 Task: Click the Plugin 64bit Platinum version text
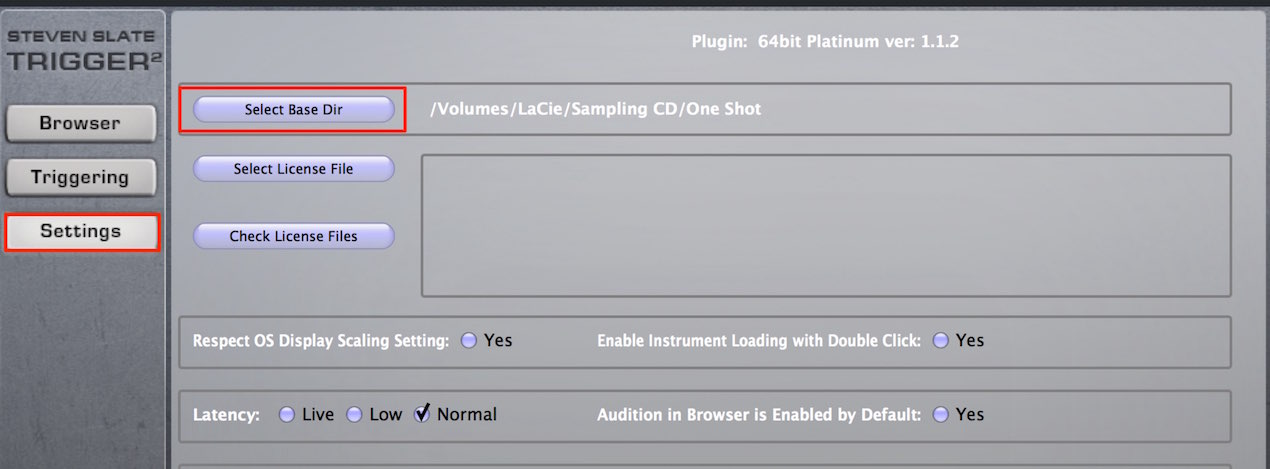(x=826, y=42)
